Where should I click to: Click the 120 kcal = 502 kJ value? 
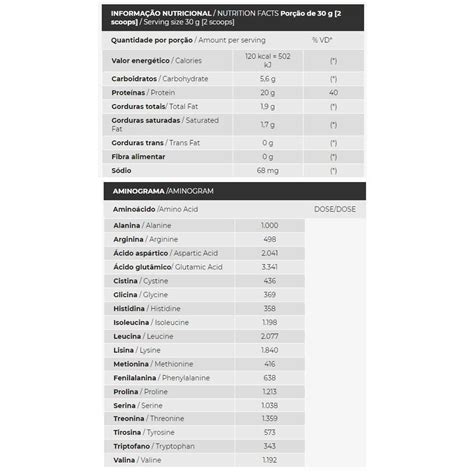[268, 60]
